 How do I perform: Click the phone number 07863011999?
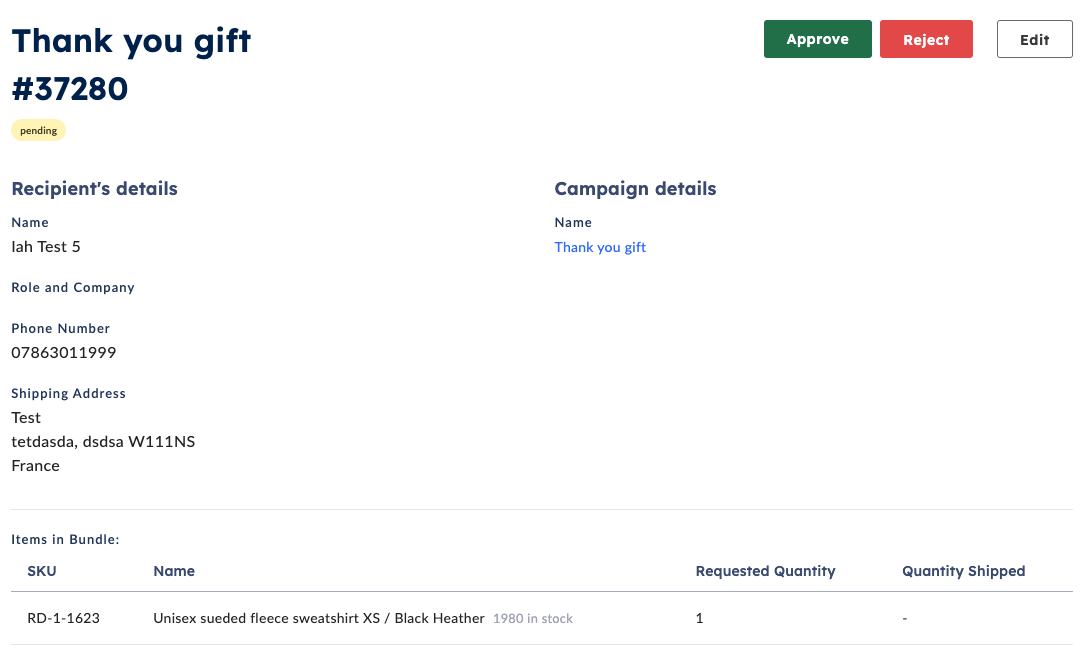coord(64,352)
